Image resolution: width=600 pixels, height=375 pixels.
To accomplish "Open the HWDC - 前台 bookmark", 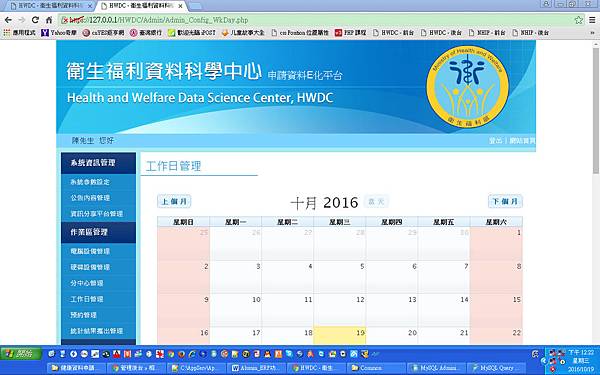I will pos(393,33).
